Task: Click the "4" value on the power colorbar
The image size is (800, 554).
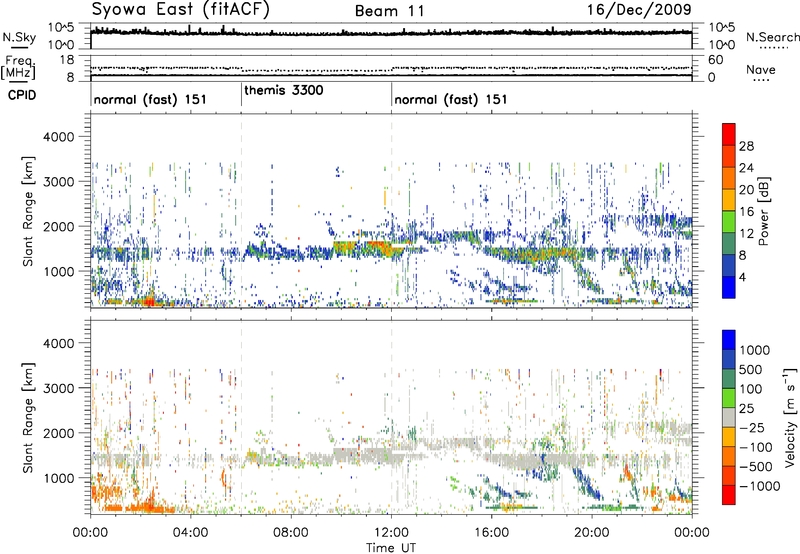Action: 743,277
